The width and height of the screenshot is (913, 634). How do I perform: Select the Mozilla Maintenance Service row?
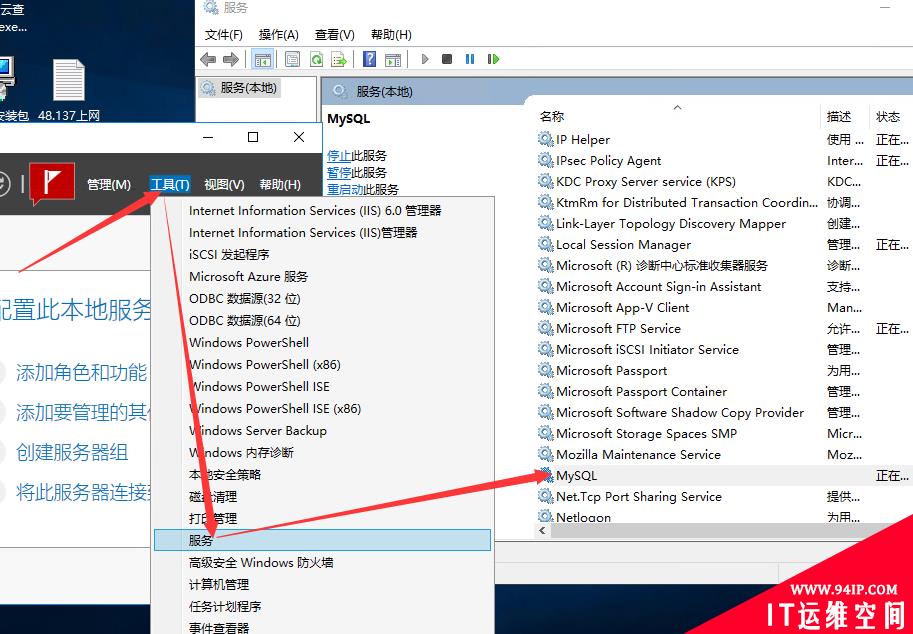pyautogui.click(x=724, y=455)
